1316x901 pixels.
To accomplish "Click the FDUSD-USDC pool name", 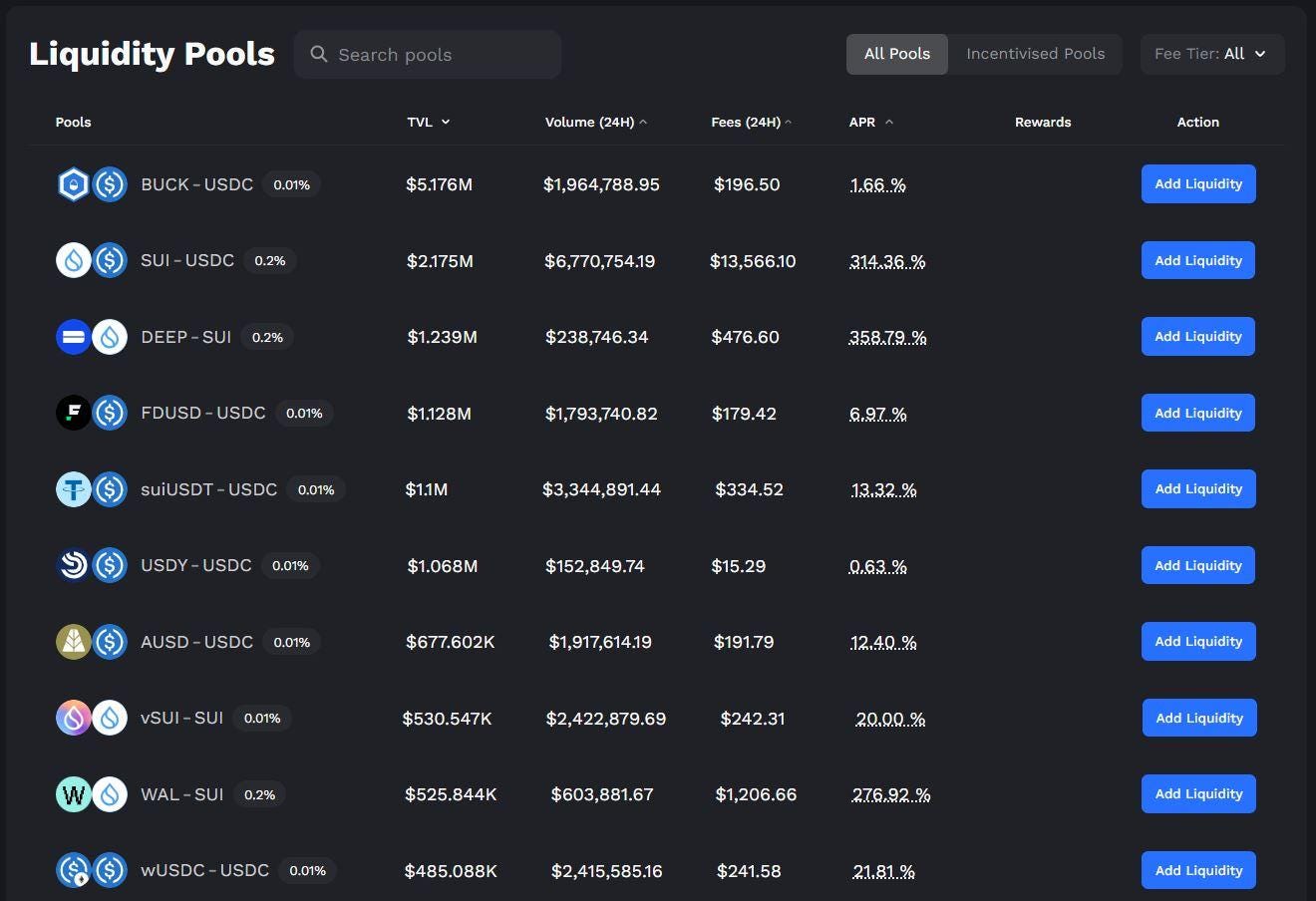I will [203, 413].
